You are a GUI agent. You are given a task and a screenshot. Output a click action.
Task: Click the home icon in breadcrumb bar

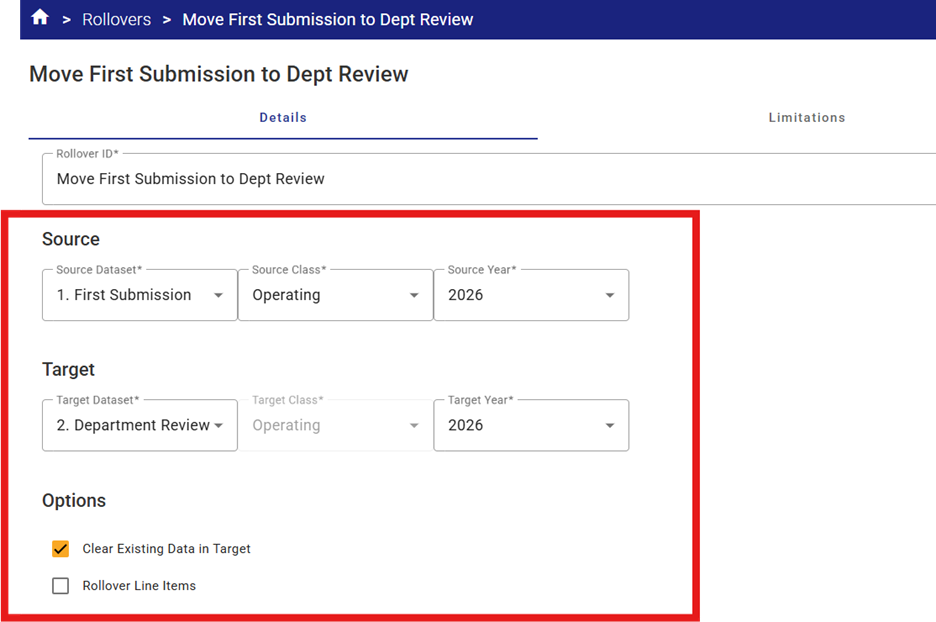coord(40,18)
